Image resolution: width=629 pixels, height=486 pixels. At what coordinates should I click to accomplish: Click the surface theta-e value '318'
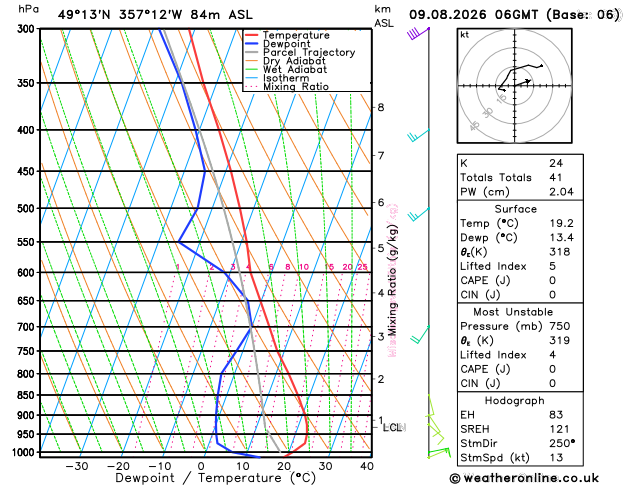(560, 252)
